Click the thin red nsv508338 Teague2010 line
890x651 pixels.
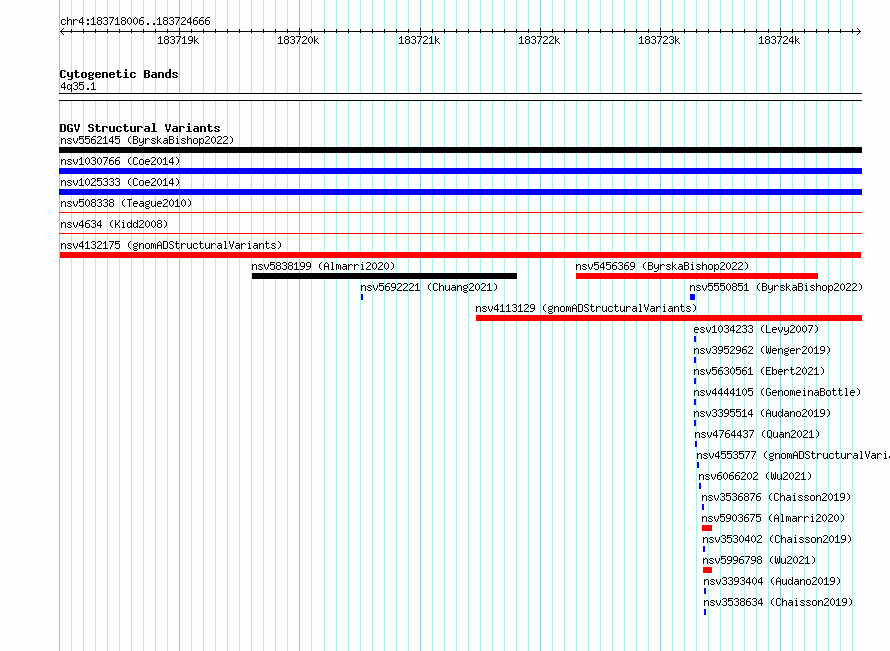[460, 213]
